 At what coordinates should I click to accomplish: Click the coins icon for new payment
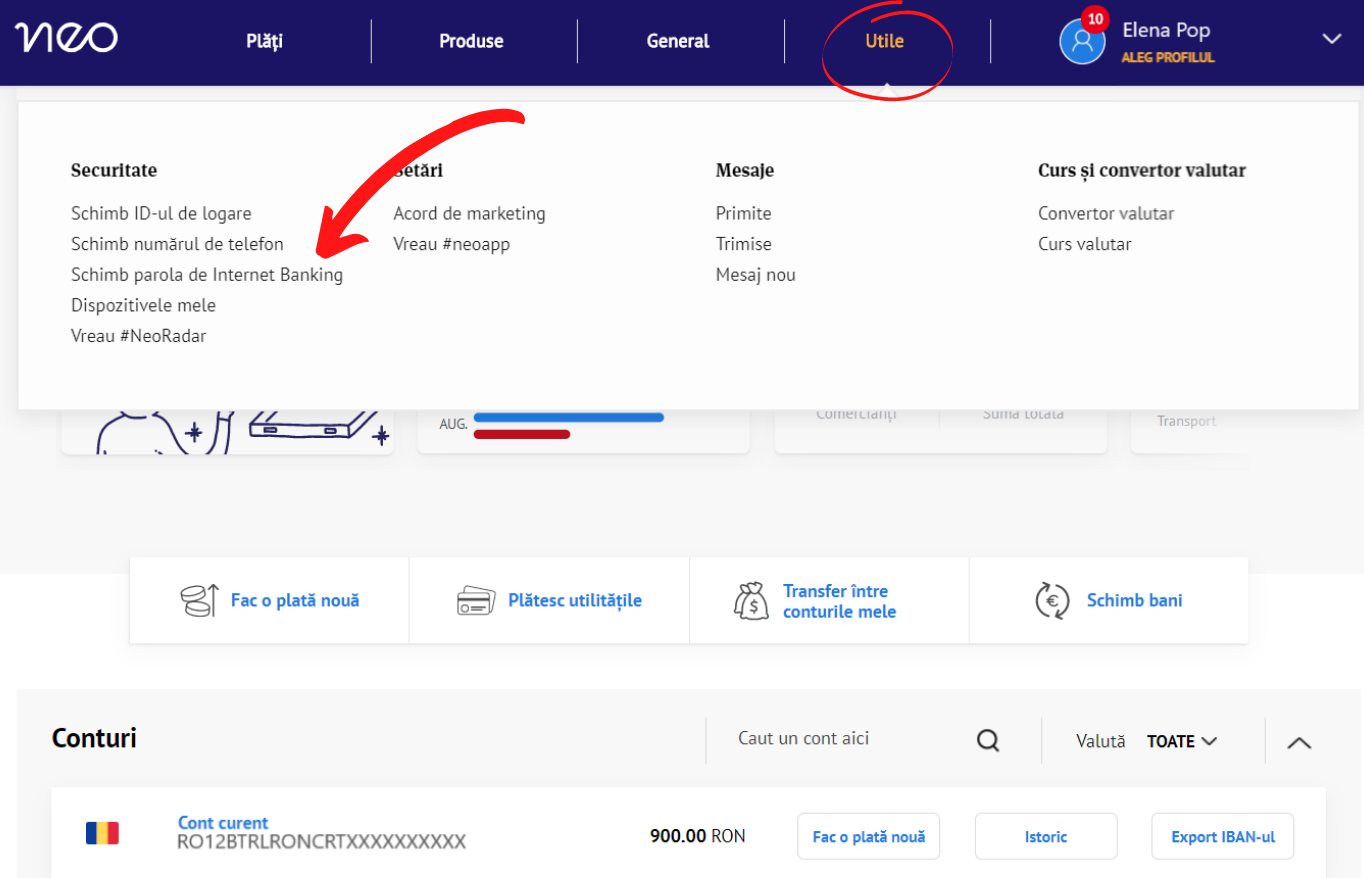(x=199, y=601)
